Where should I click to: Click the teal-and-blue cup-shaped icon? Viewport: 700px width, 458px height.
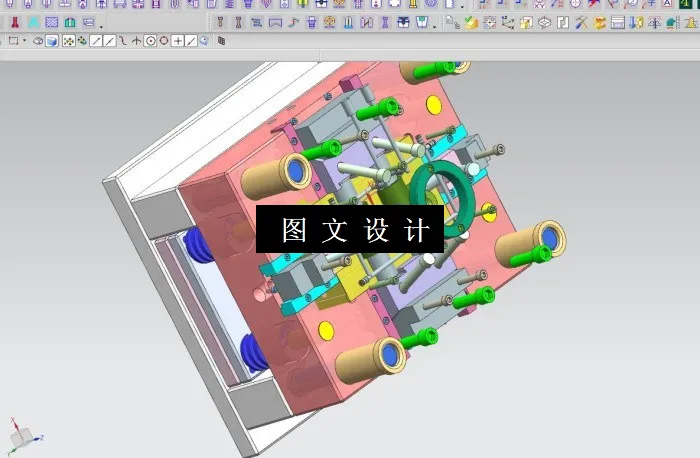[421, 22]
